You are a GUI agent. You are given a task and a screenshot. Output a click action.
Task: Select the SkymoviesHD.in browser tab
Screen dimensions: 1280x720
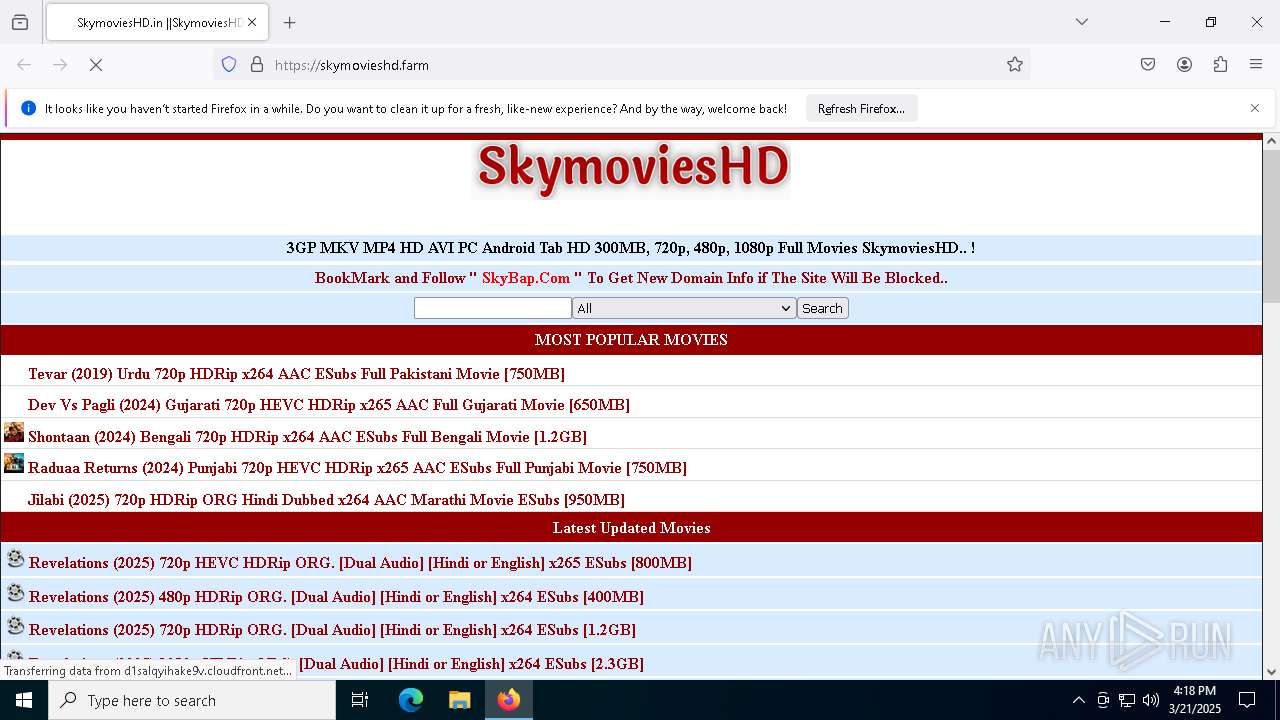click(x=156, y=22)
